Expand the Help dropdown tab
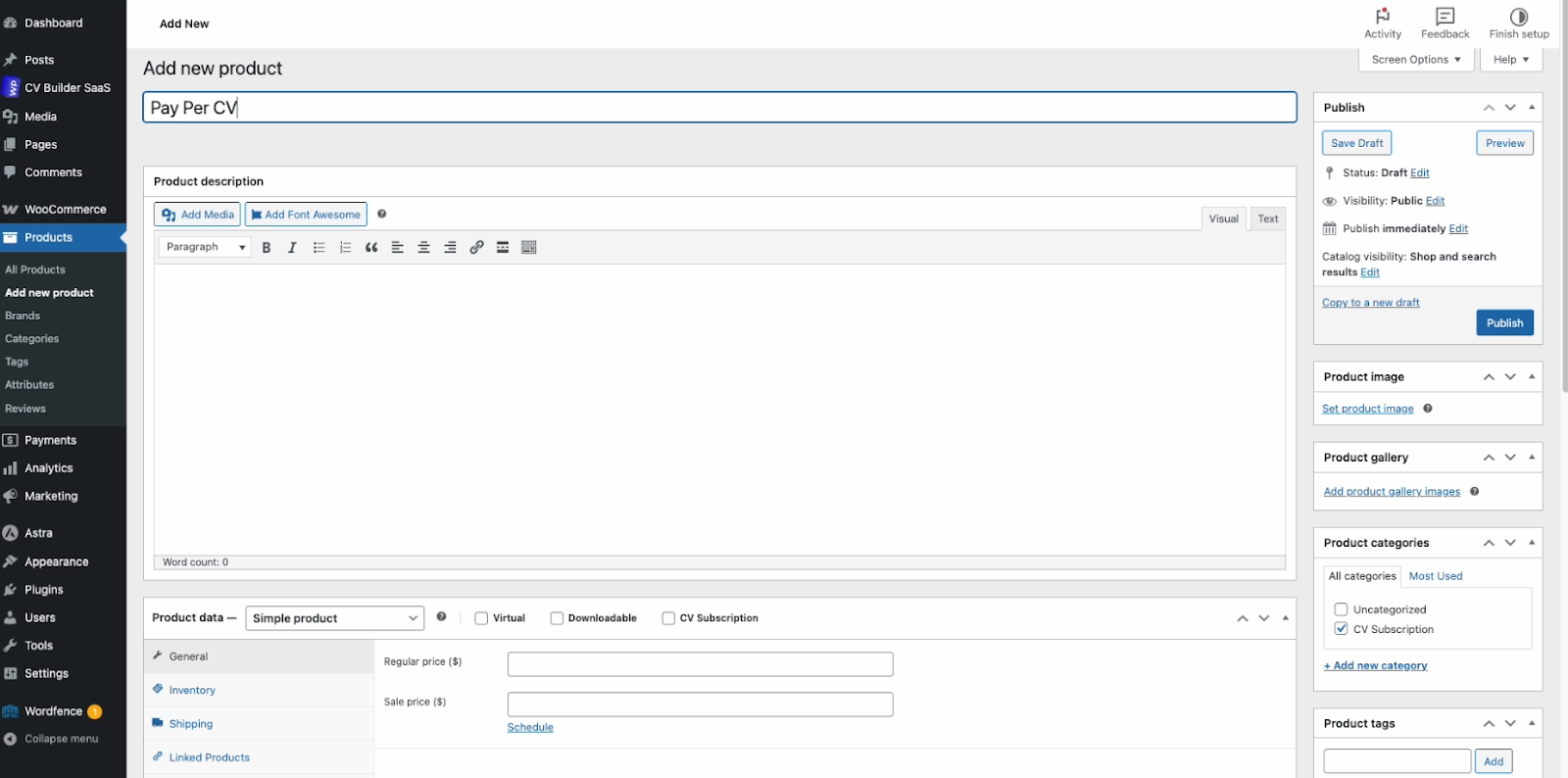Image resolution: width=1568 pixels, height=778 pixels. pyautogui.click(x=1511, y=60)
